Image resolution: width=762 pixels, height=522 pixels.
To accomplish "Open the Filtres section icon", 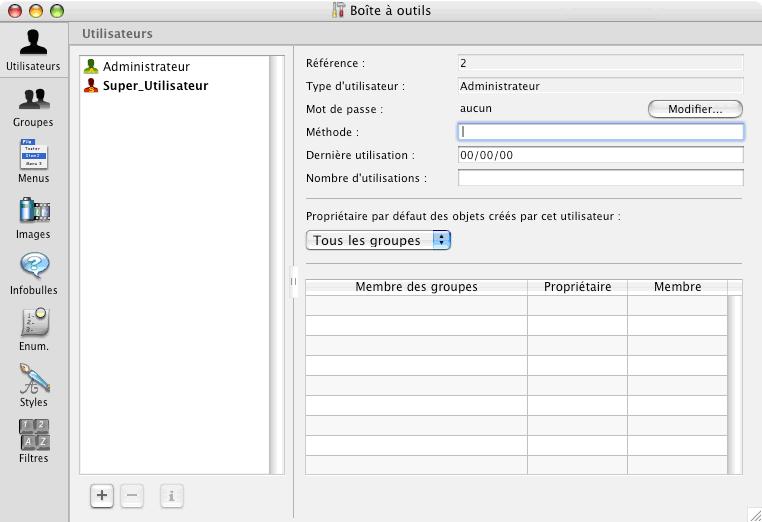I will tap(34, 435).
